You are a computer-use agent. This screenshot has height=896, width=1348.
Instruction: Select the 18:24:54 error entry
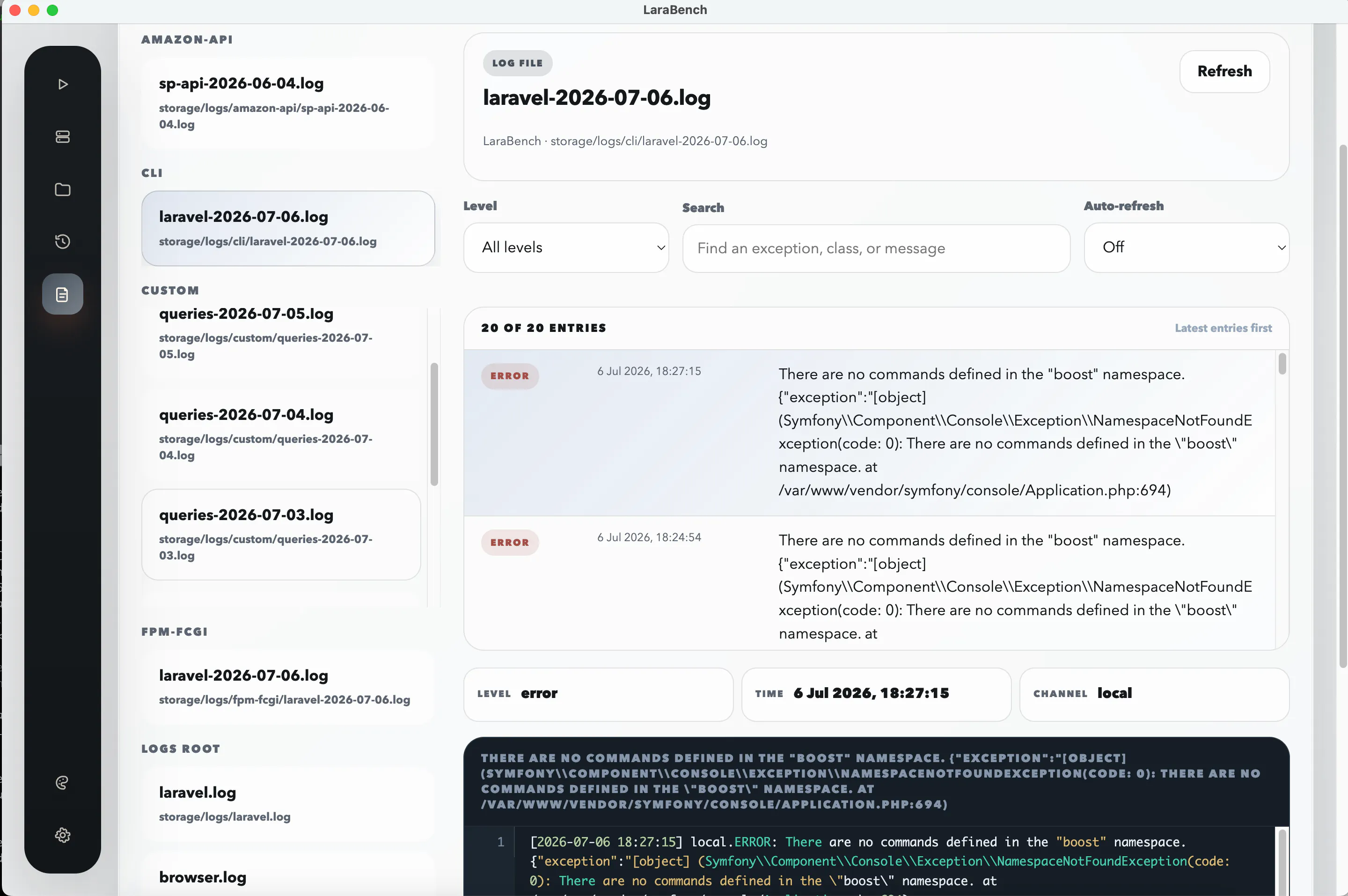[869, 583]
